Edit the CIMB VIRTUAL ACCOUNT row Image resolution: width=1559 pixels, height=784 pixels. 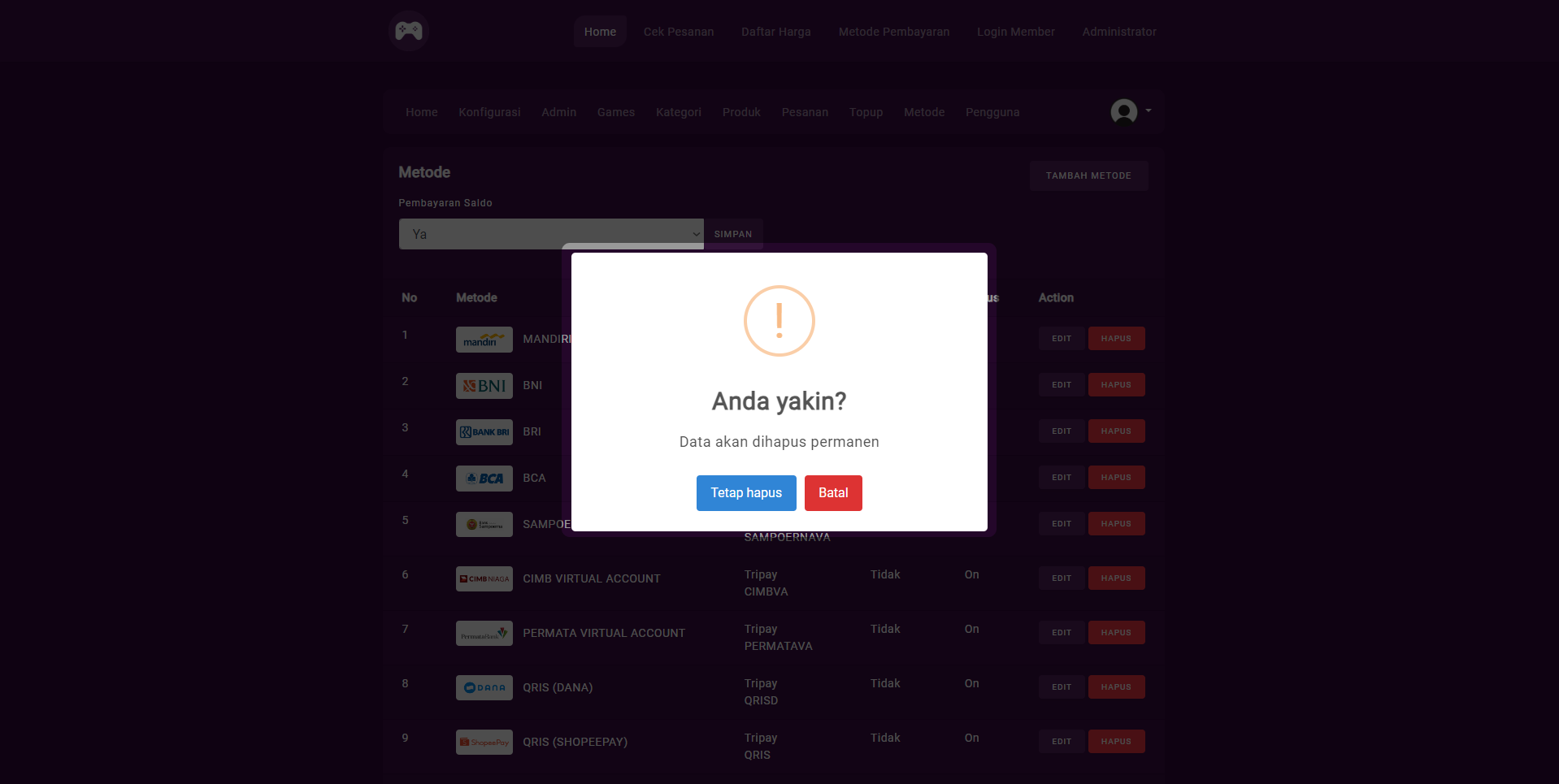[x=1062, y=578]
